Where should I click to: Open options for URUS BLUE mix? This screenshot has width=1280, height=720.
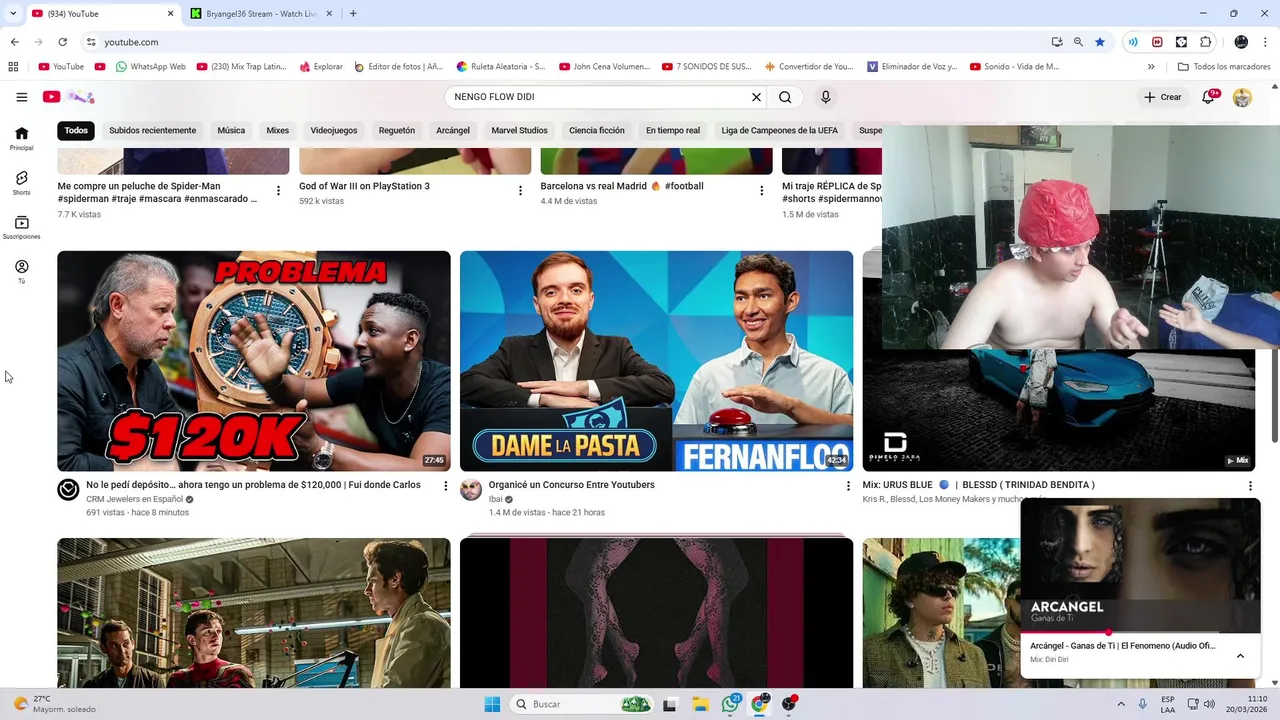click(1250, 486)
